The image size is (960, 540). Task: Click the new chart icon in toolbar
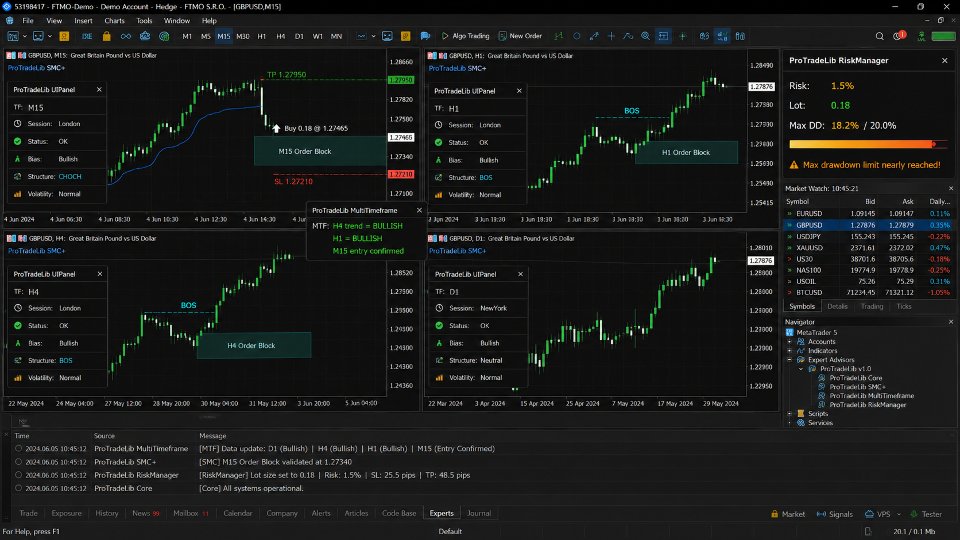(12, 36)
